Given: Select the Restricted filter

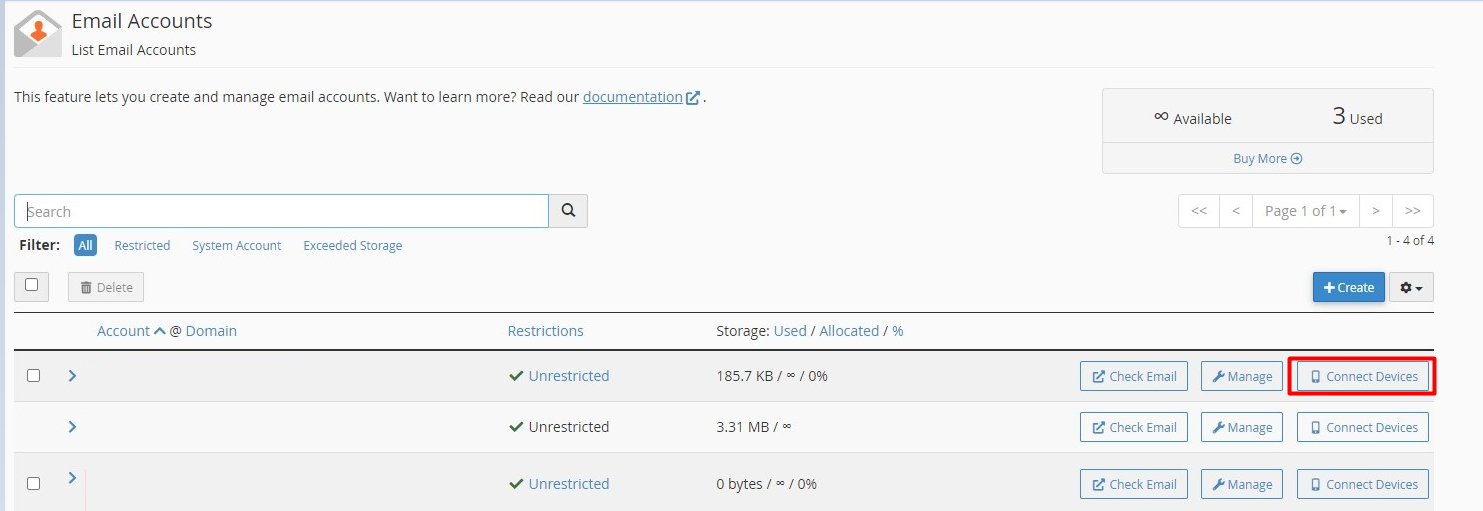Looking at the screenshot, I should coord(142,245).
